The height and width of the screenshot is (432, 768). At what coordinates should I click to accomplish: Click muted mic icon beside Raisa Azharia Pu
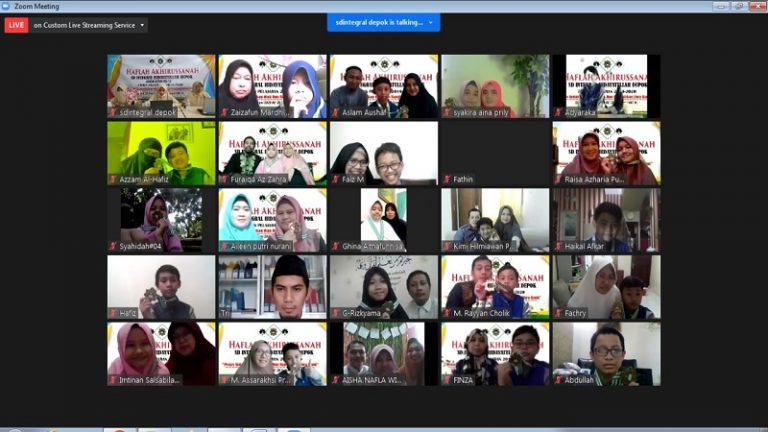[x=558, y=179]
